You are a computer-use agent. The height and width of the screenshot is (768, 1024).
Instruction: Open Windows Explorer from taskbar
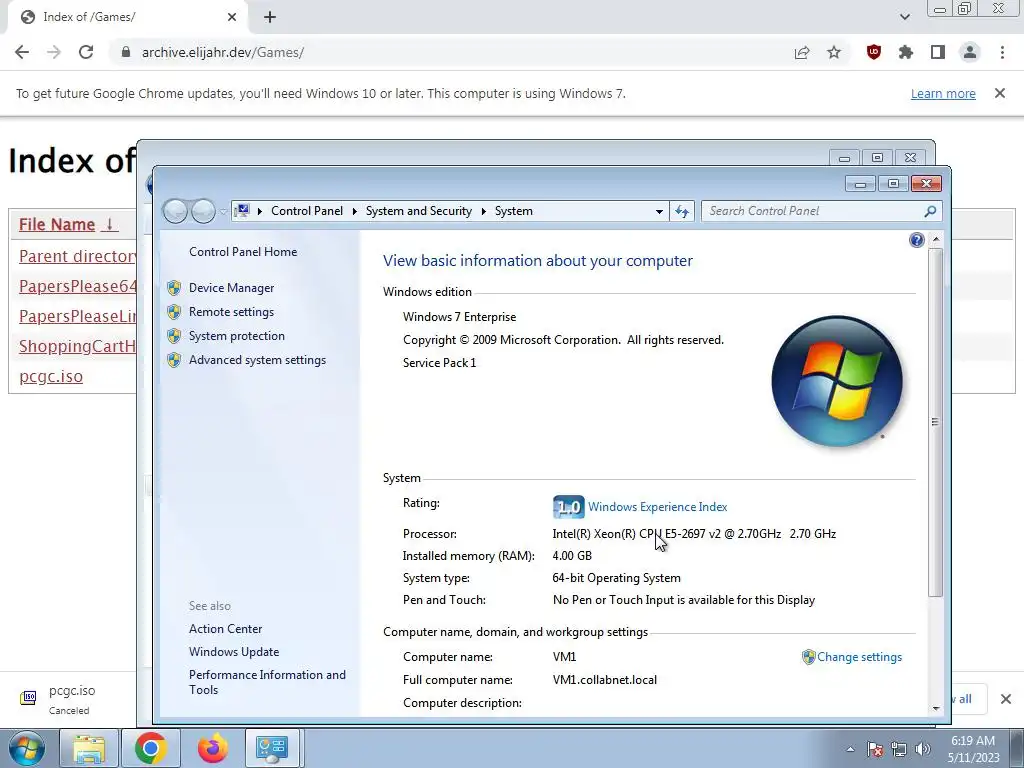click(89, 748)
